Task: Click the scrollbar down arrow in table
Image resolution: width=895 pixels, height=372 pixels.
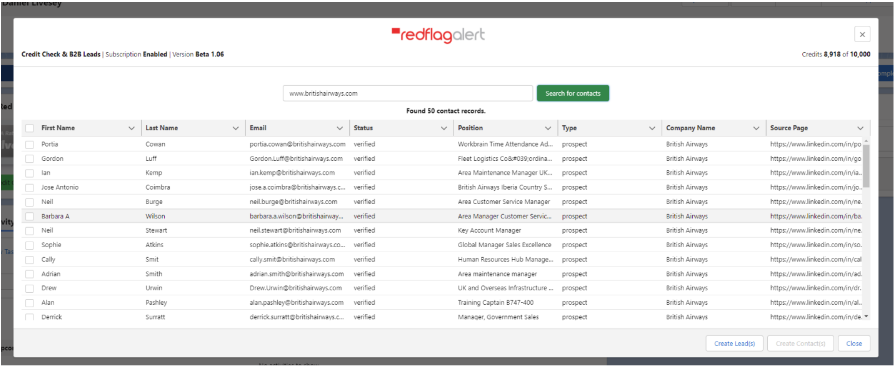Action: click(866, 316)
